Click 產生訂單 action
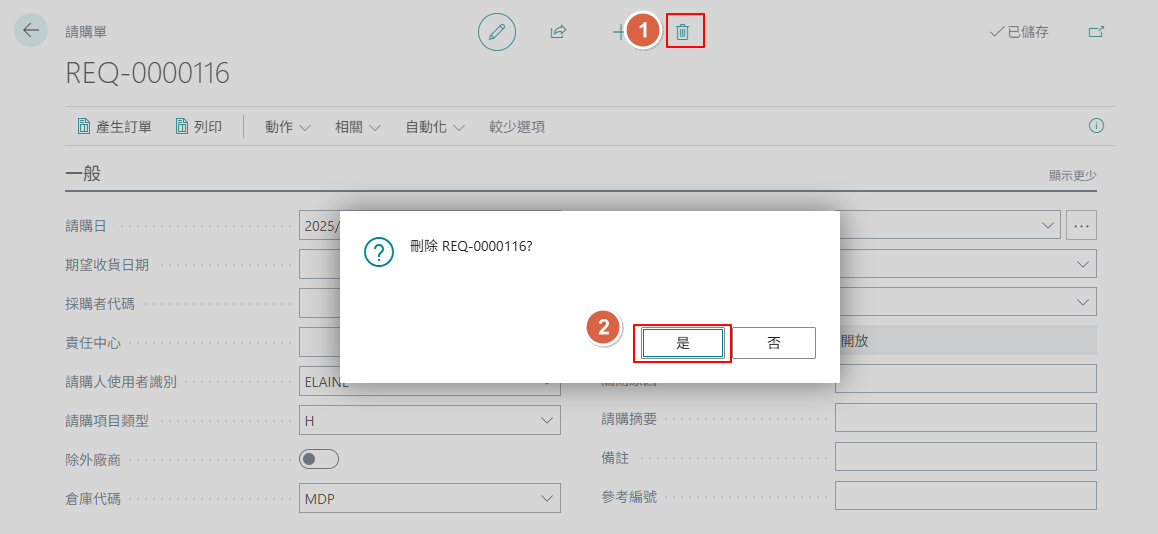Screen dimensions: 1158x534 (x=114, y=126)
